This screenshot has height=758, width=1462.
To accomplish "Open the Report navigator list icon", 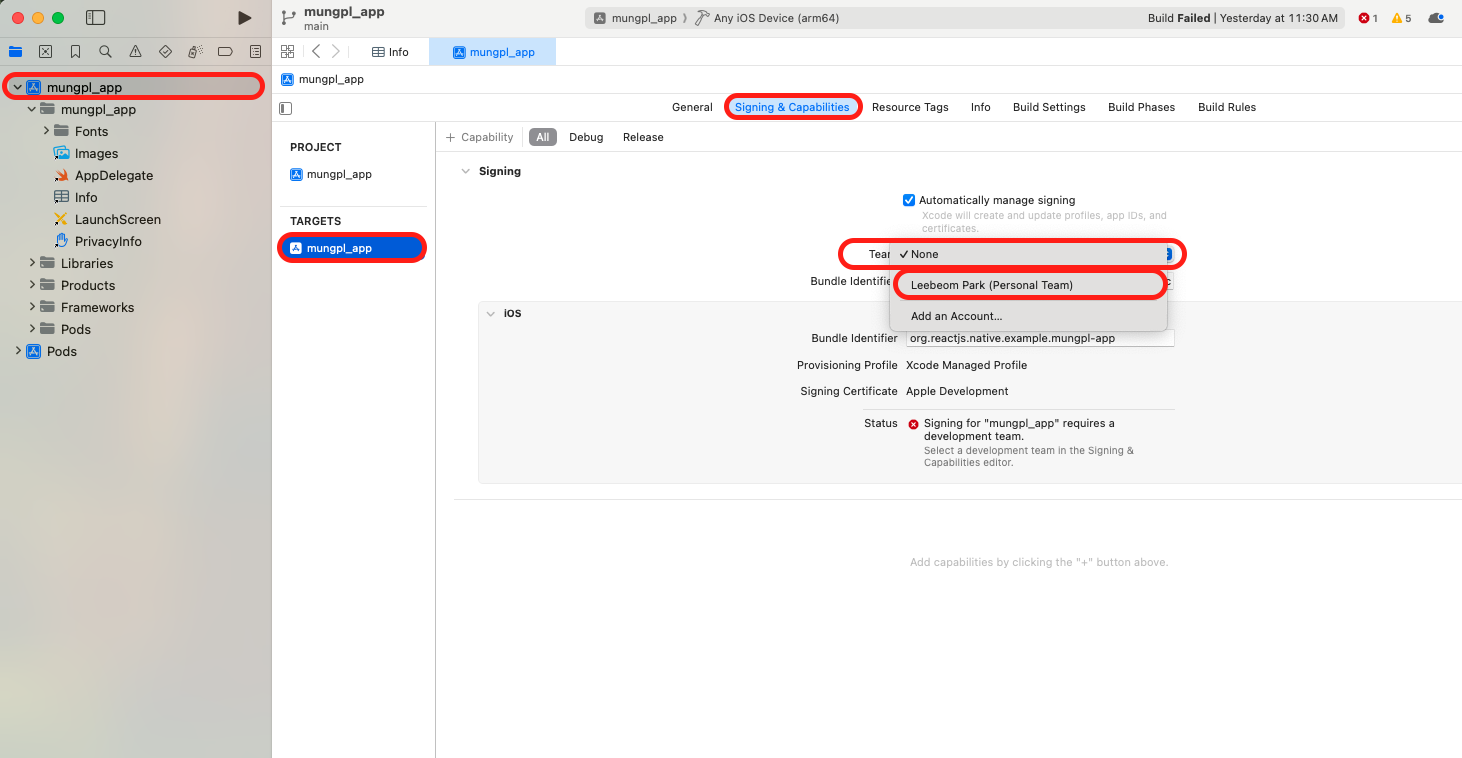I will 255,51.
